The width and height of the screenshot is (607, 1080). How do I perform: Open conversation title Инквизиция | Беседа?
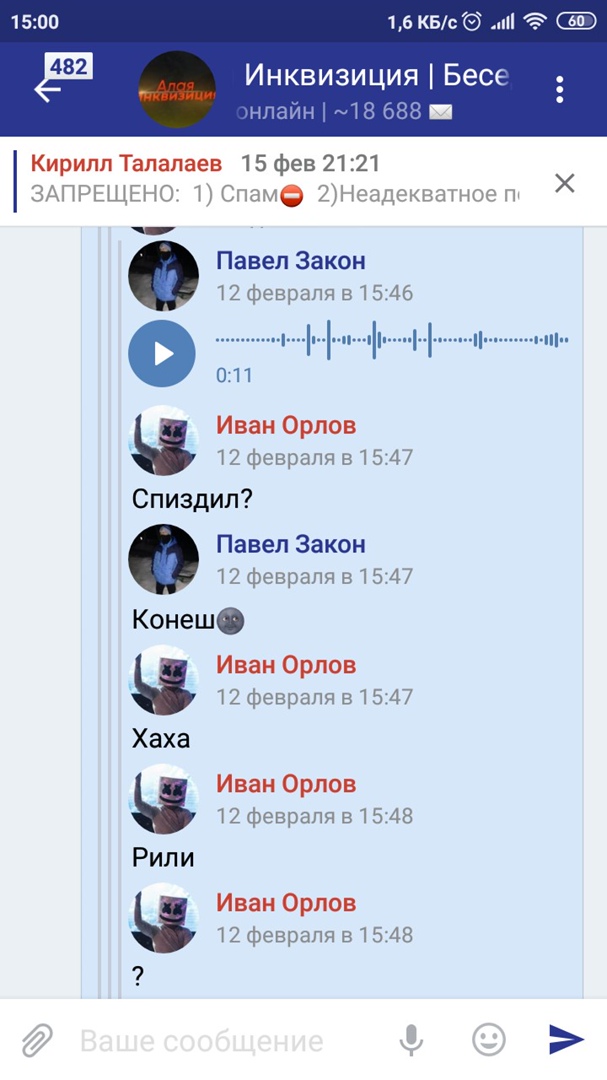378,75
